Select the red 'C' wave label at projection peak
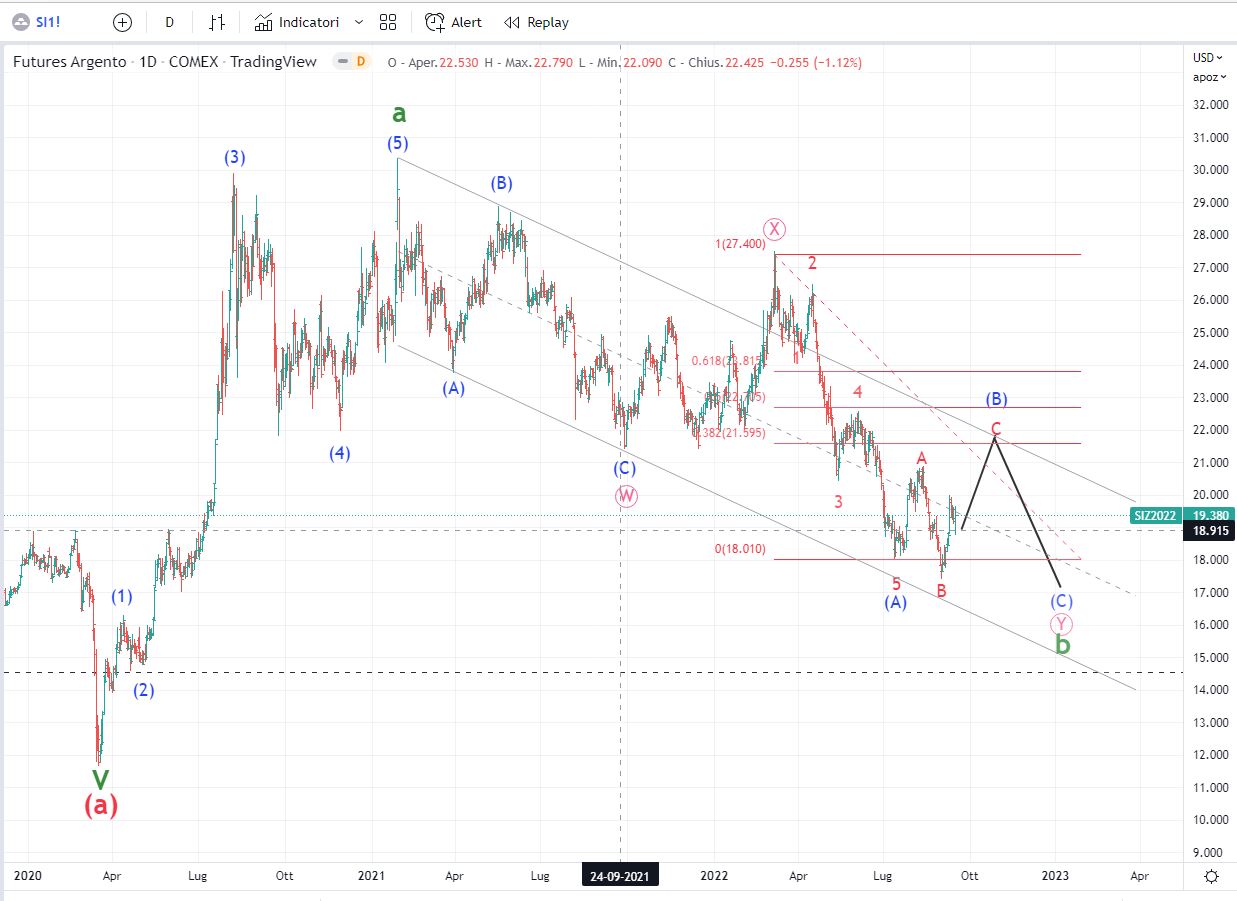The image size is (1237, 901). pos(996,429)
